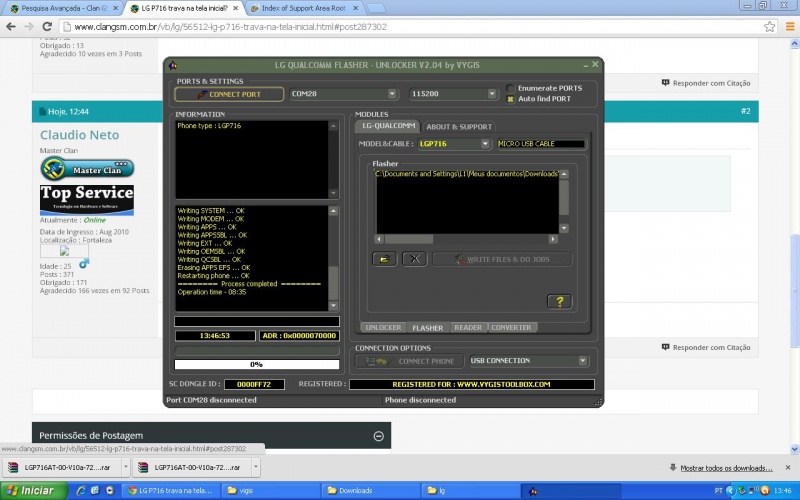Screen dimensions: 800x500
Task: Click REGISTERED FOR : WWW.VYGISTOOLBOX.COM field
Action: click(x=471, y=384)
